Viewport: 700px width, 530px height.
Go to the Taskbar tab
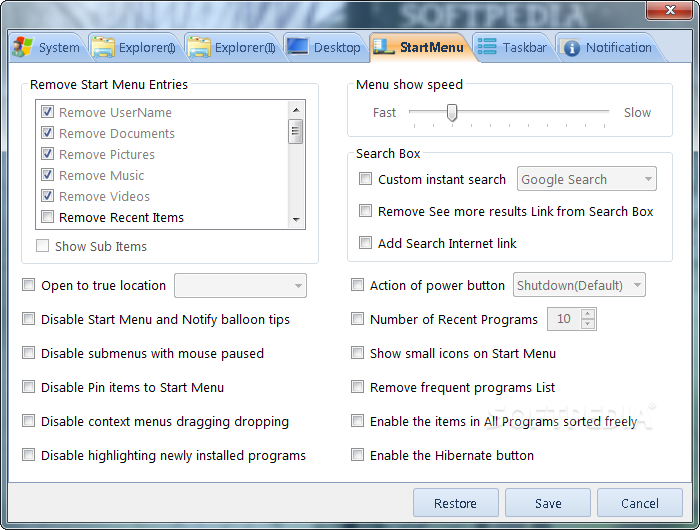pyautogui.click(x=512, y=47)
